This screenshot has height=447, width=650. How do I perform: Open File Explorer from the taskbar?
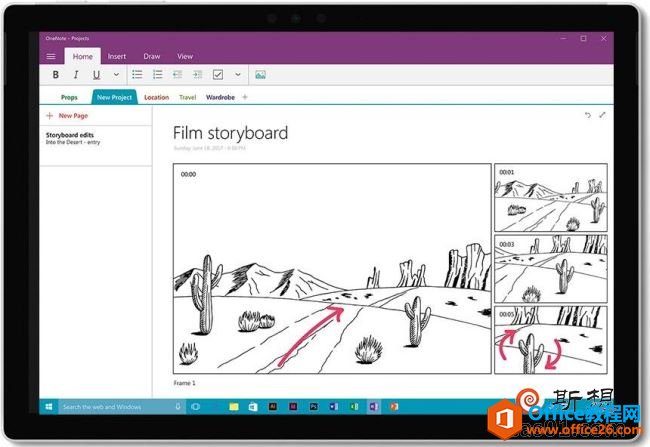click(x=234, y=407)
